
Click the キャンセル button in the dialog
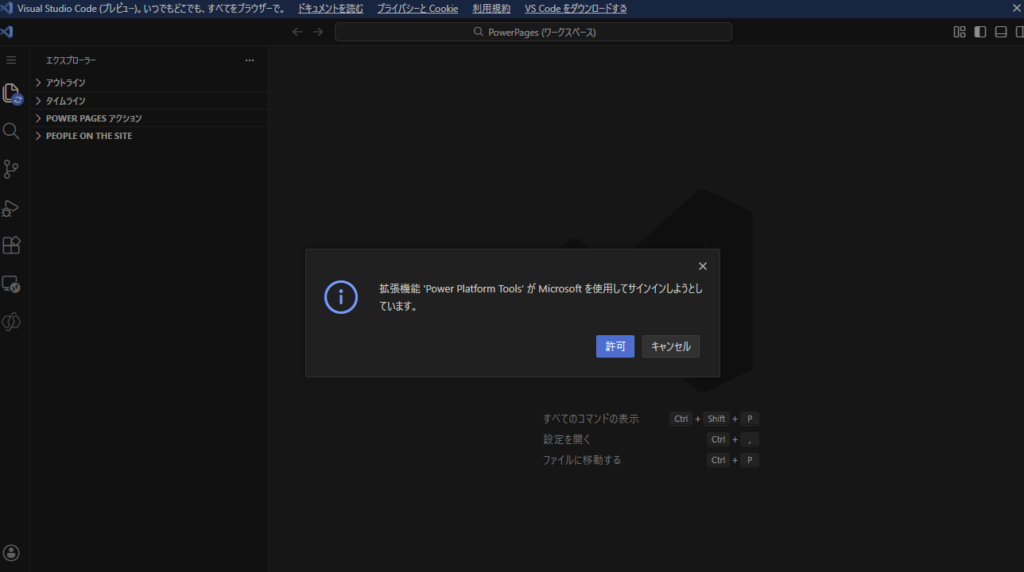pos(670,346)
